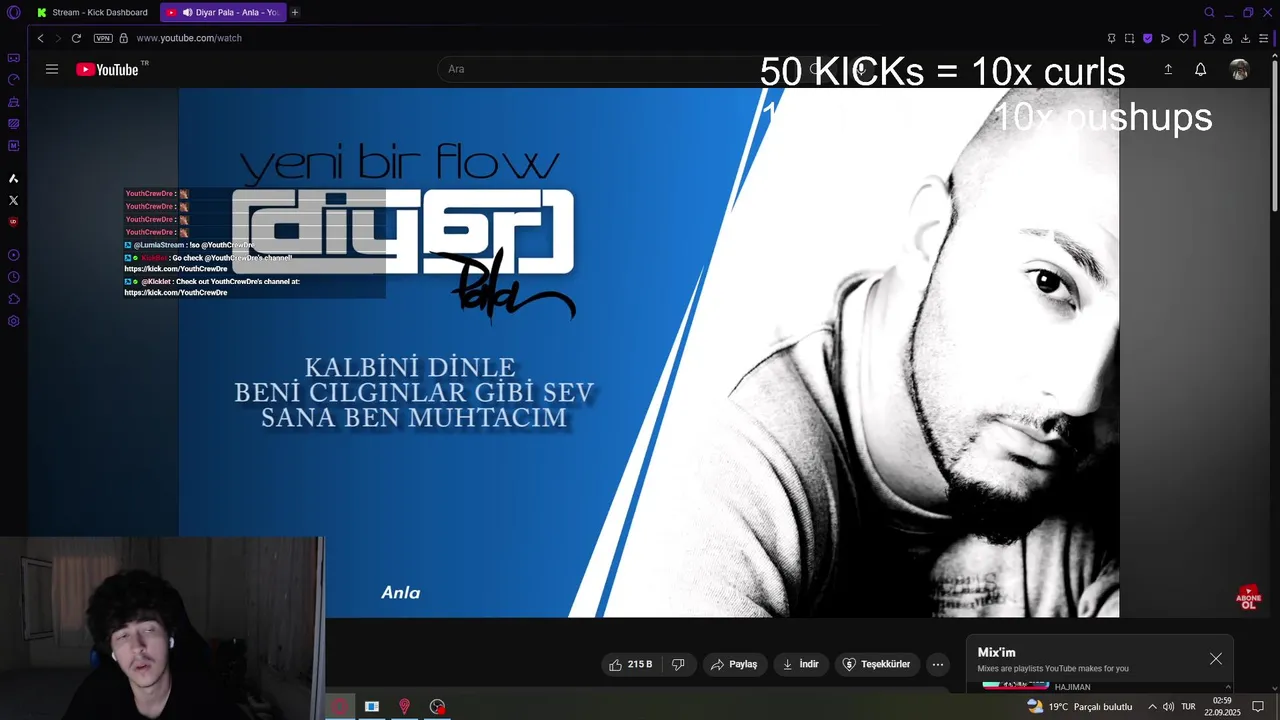Open sidebar Settings gear icon
The width and height of the screenshot is (1280, 720).
[x=14, y=321]
